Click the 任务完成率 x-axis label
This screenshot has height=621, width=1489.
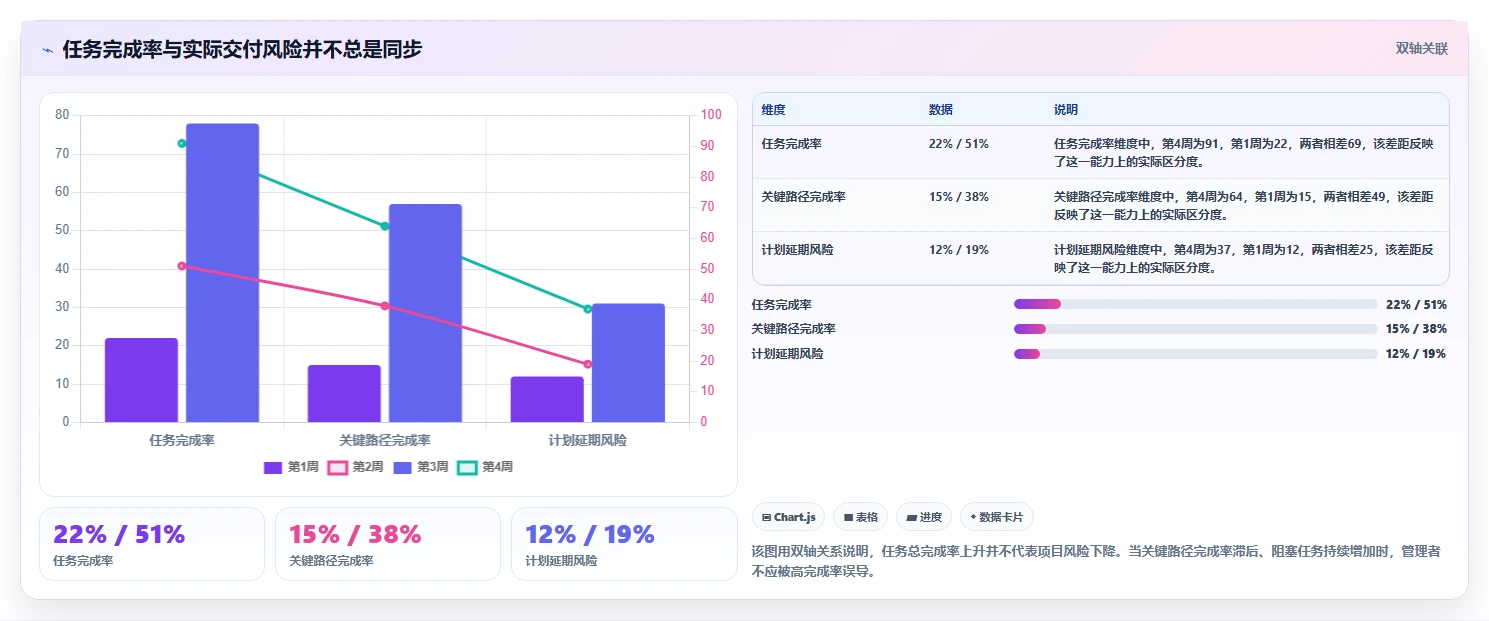[182, 440]
